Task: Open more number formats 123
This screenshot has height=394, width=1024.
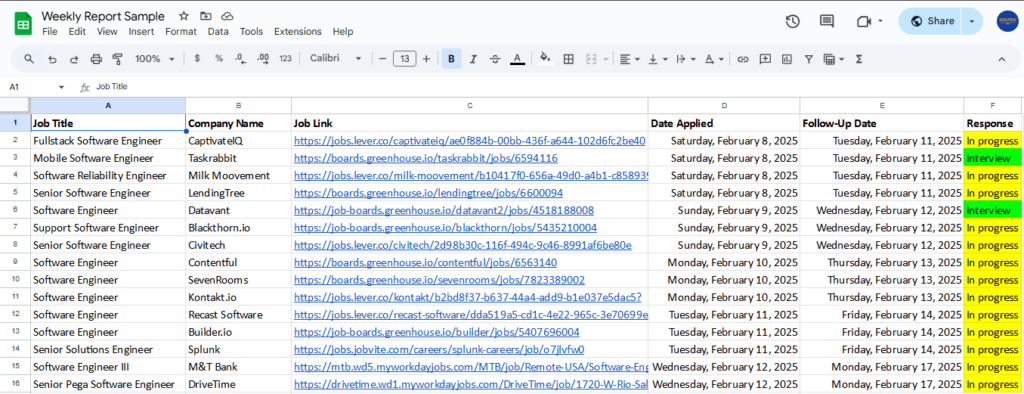Action: [x=285, y=59]
